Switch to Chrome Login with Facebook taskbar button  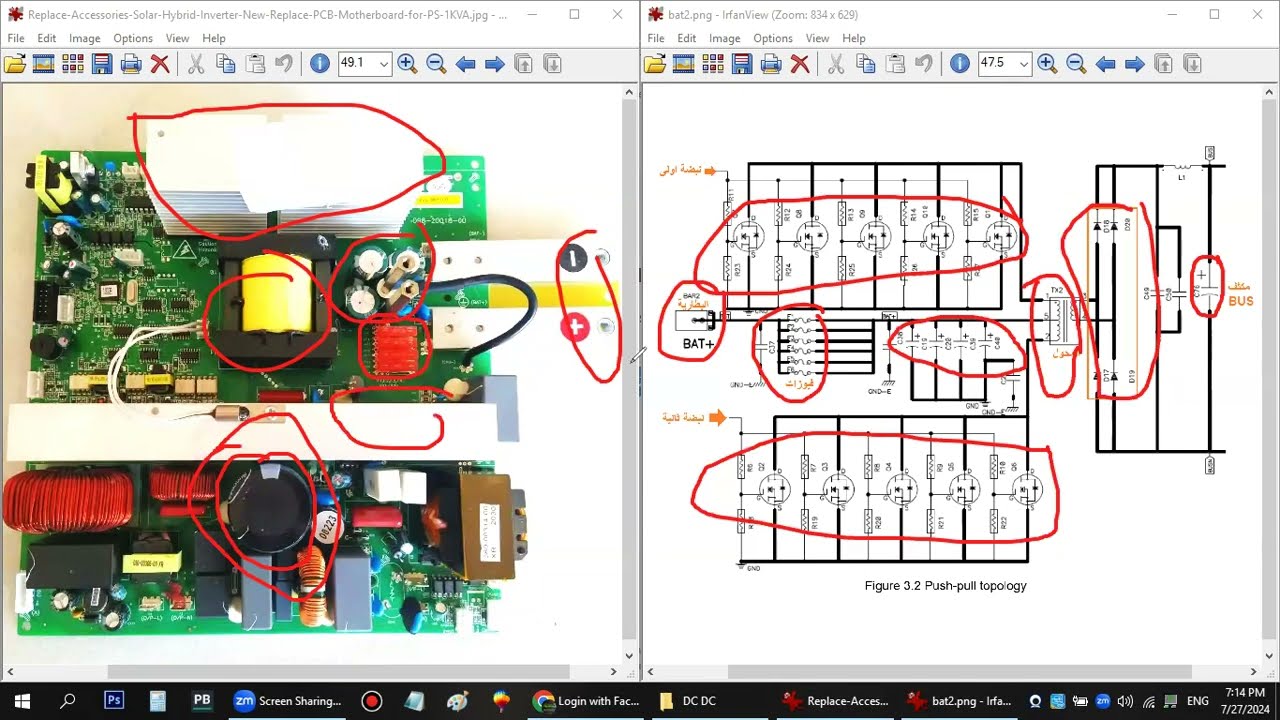587,701
